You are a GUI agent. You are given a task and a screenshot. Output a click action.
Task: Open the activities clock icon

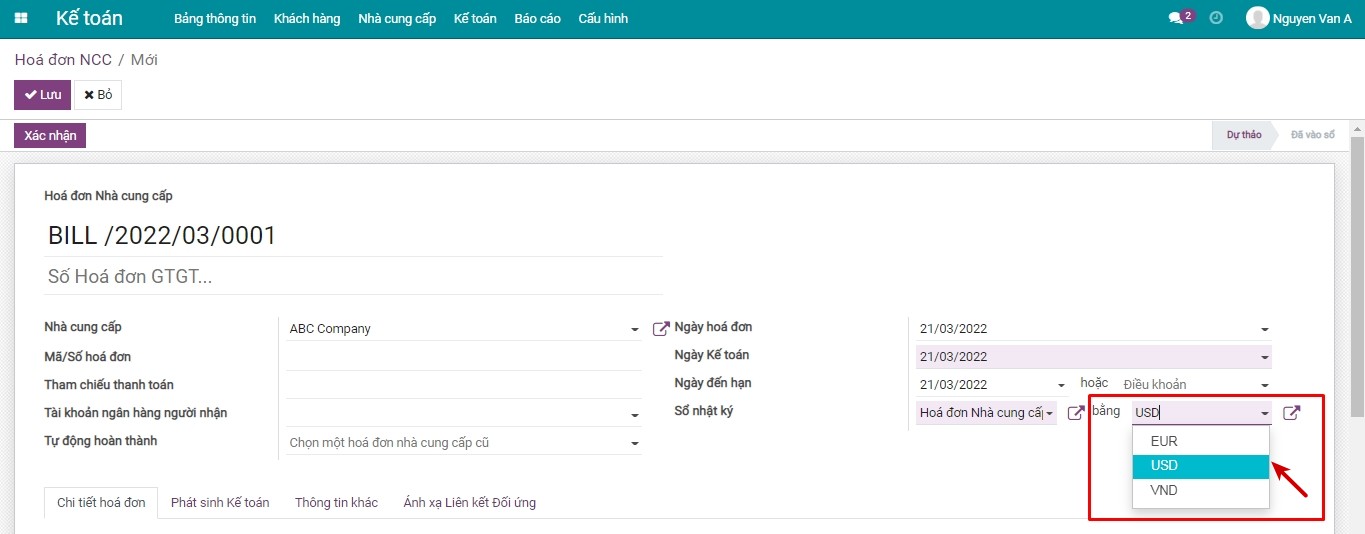click(x=1216, y=18)
